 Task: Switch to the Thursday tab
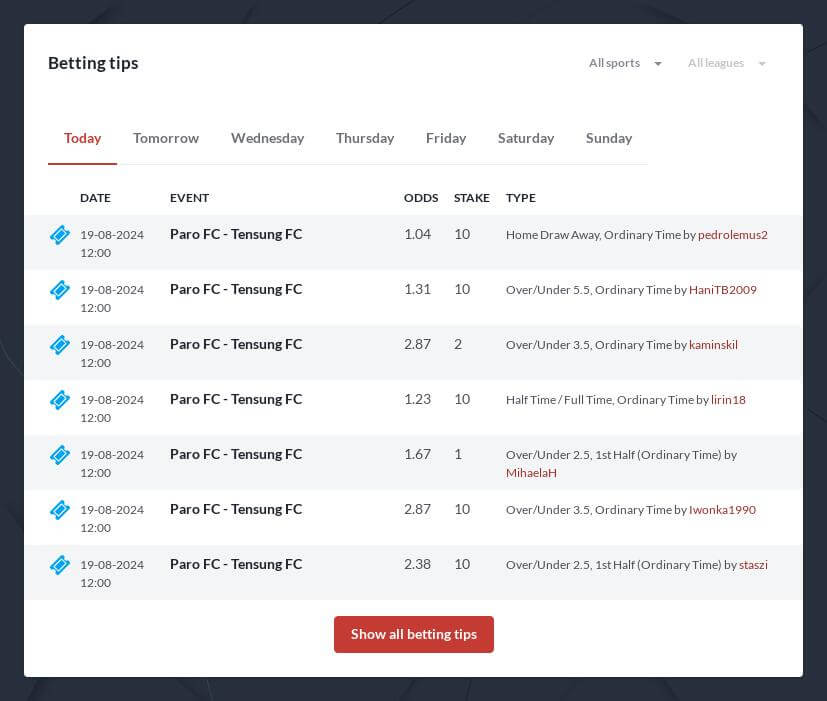click(365, 138)
